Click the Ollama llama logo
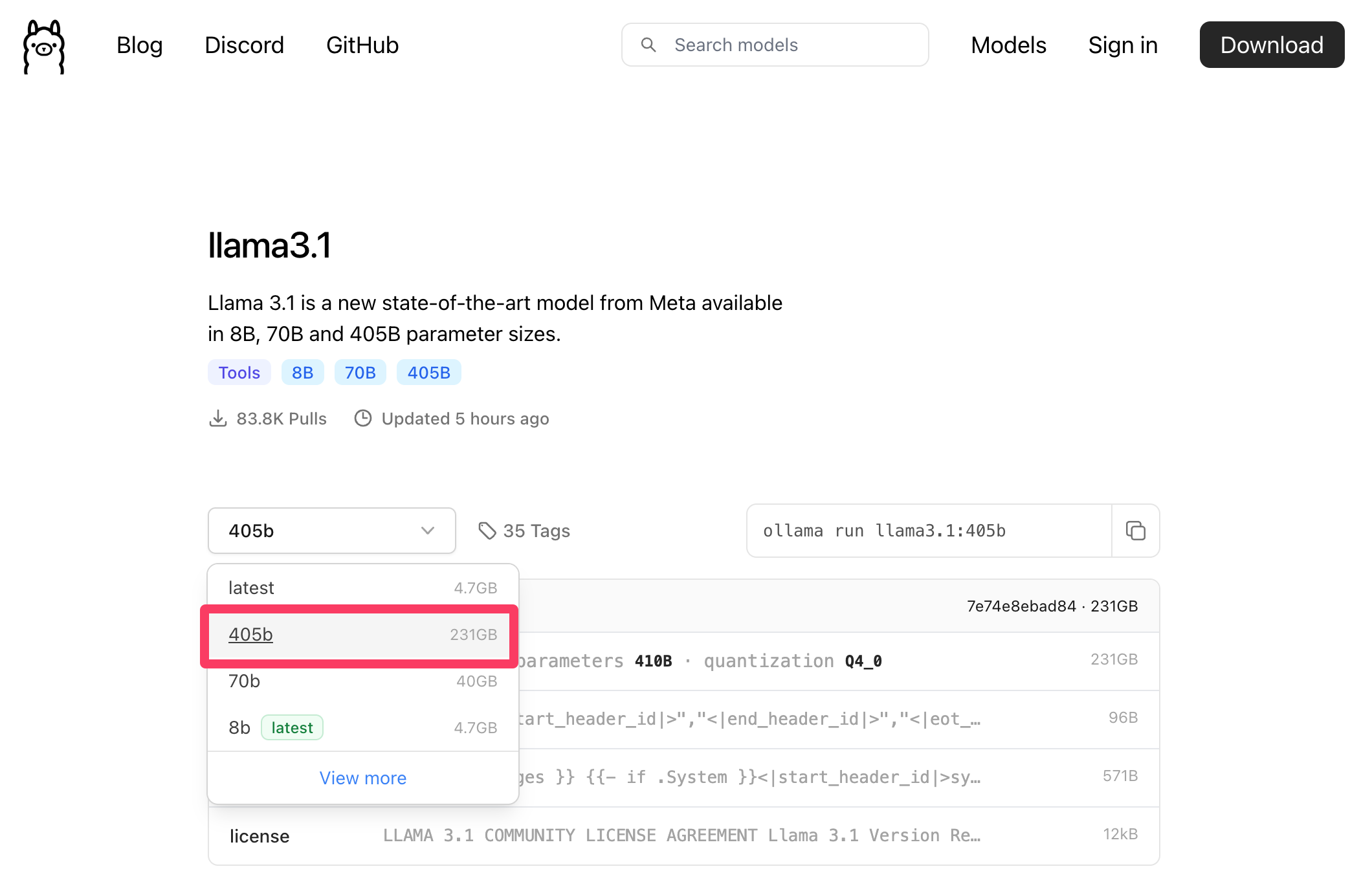Screen dimensions: 1372x893 pos(44,47)
